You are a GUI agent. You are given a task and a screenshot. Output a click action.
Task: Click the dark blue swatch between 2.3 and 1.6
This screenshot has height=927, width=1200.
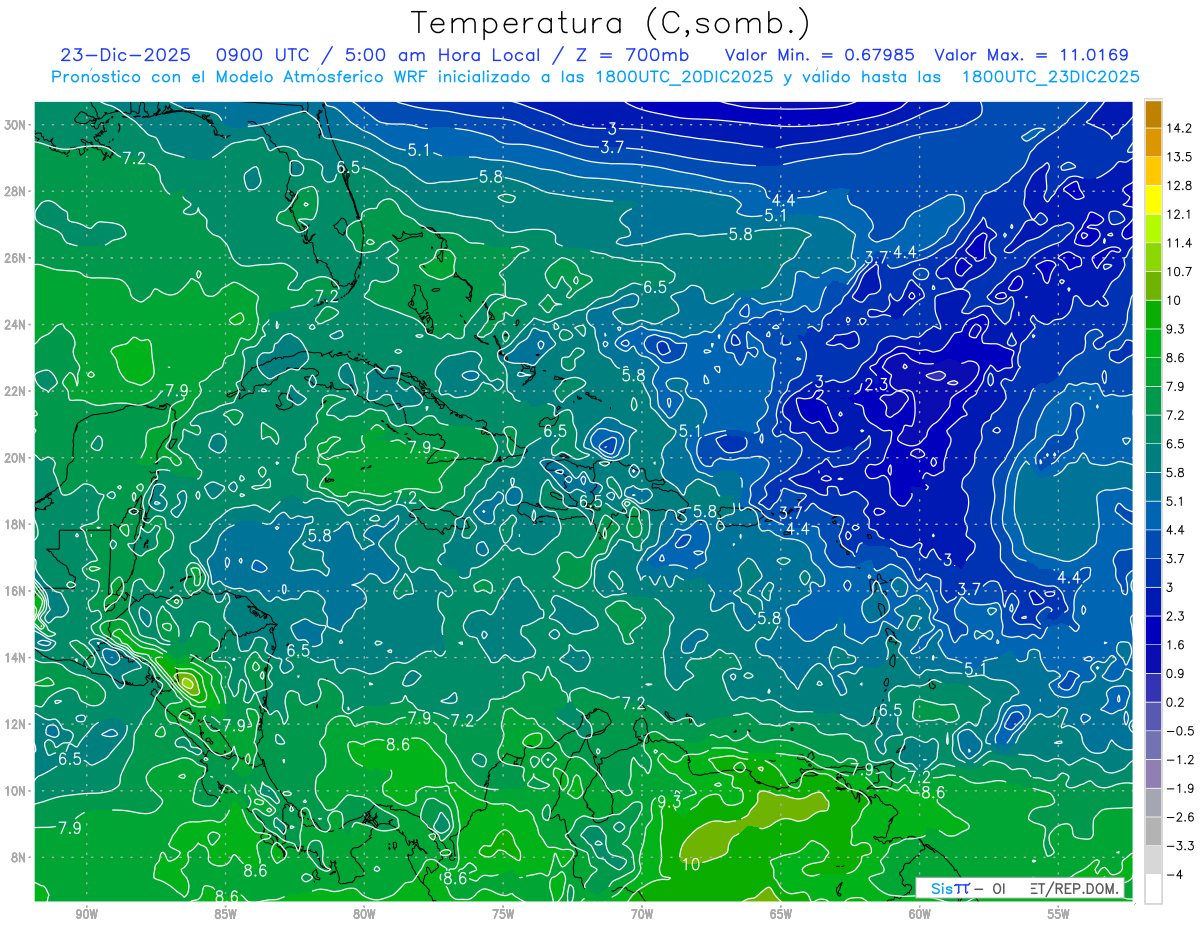pos(1153,630)
